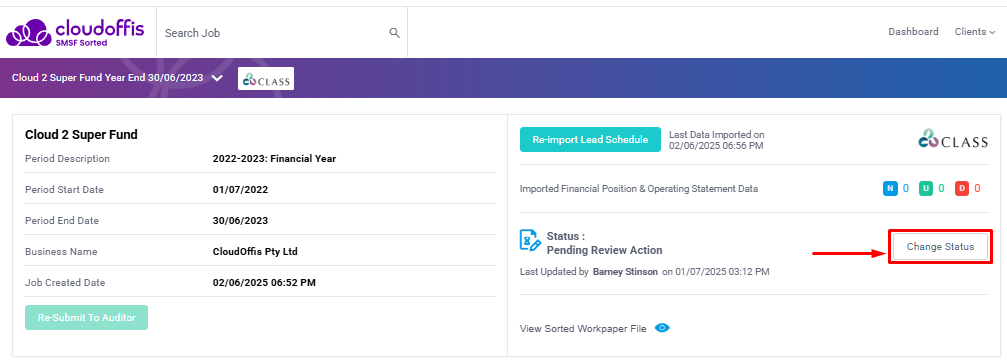Go to the Dashboard

click(x=913, y=31)
